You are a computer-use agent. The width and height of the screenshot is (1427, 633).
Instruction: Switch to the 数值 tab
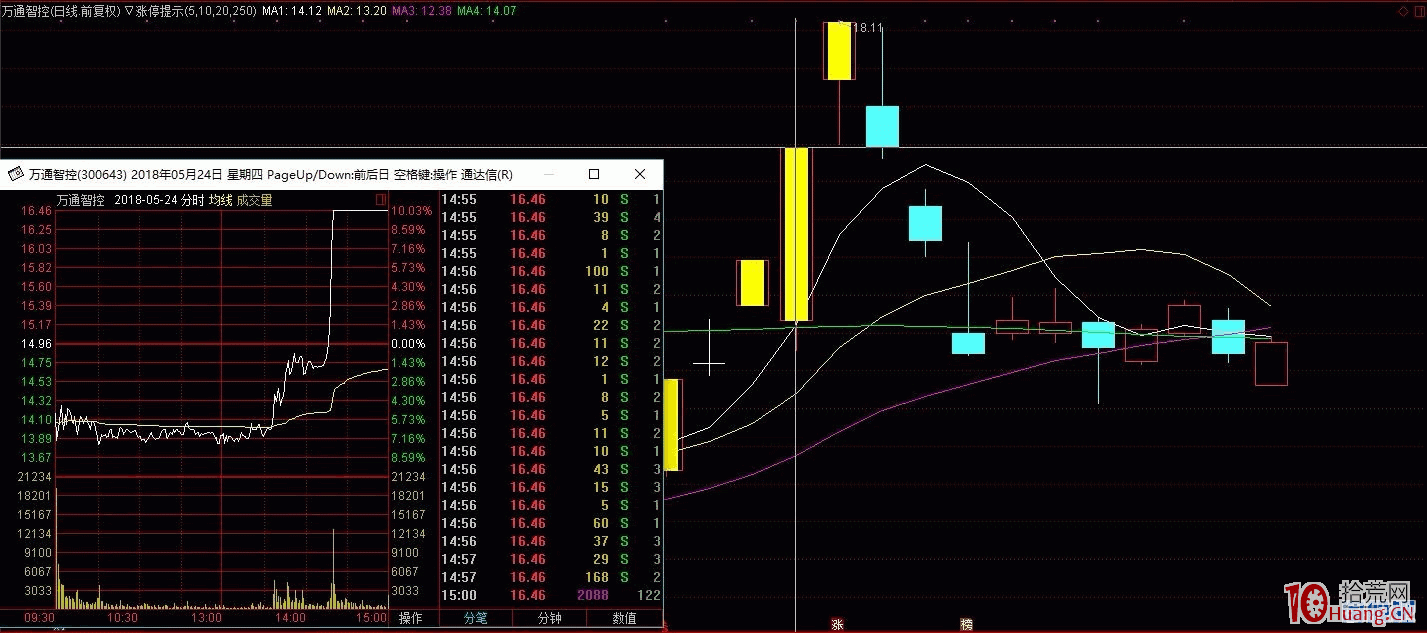(624, 618)
